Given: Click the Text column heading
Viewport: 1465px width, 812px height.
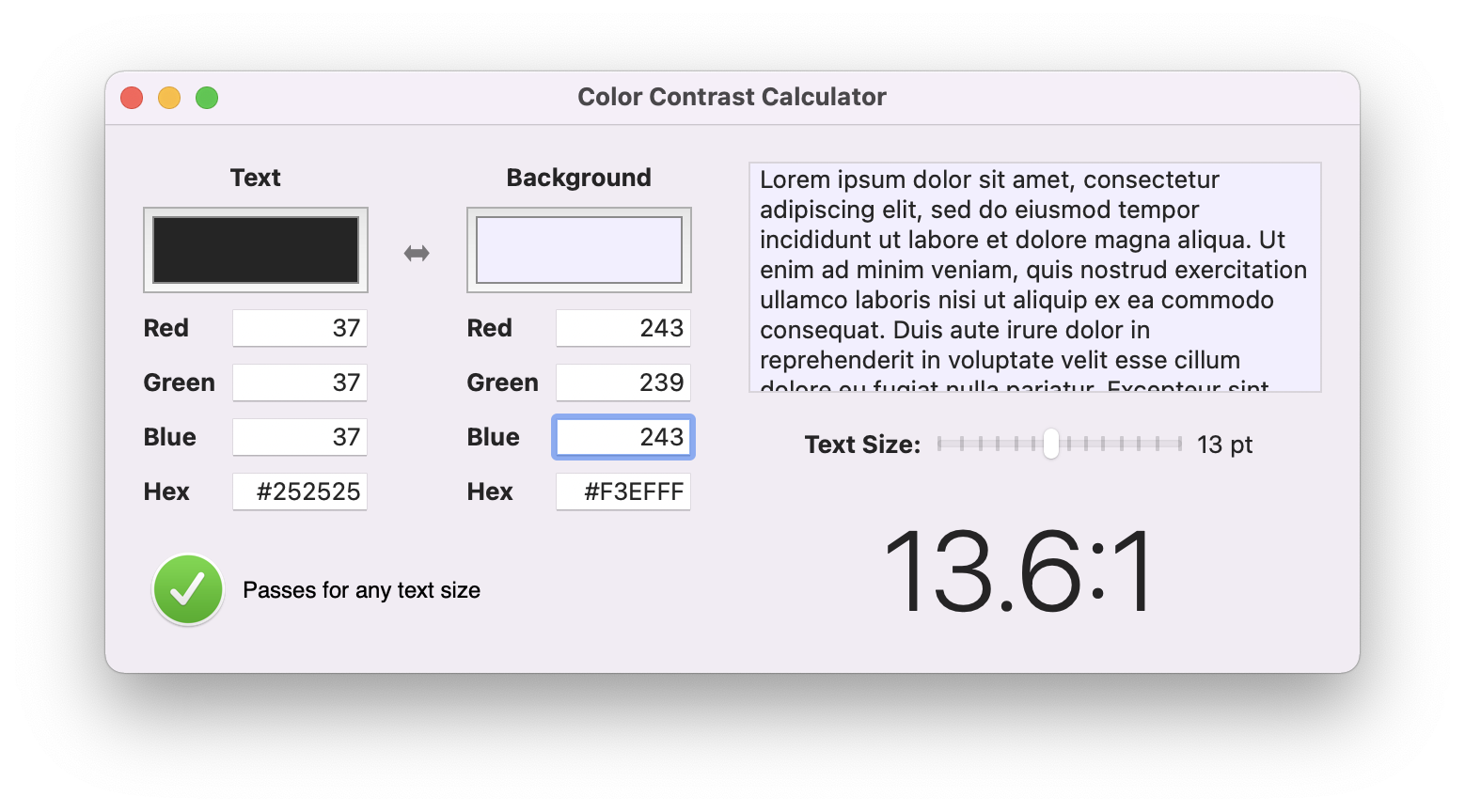Looking at the screenshot, I should pos(255,177).
